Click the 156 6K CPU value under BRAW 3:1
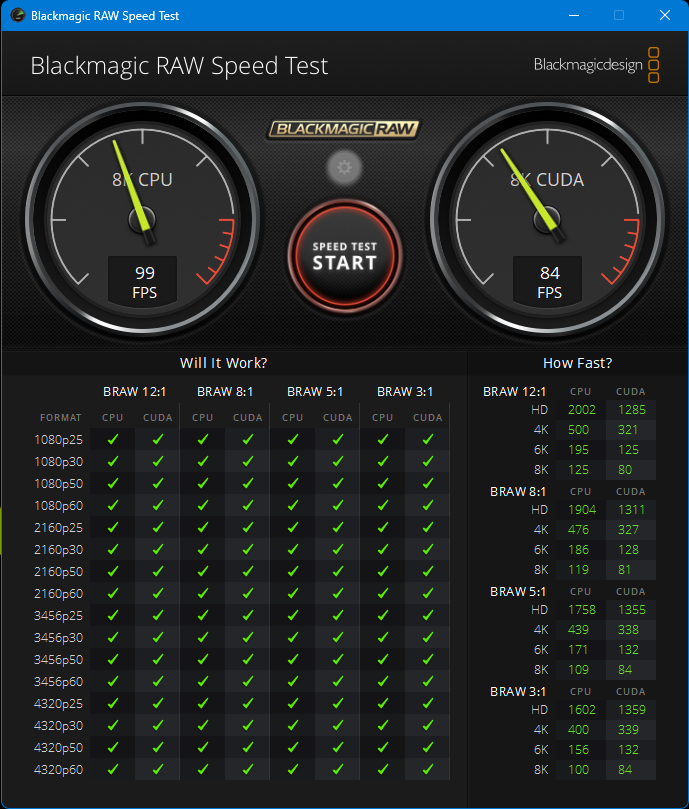 point(578,750)
